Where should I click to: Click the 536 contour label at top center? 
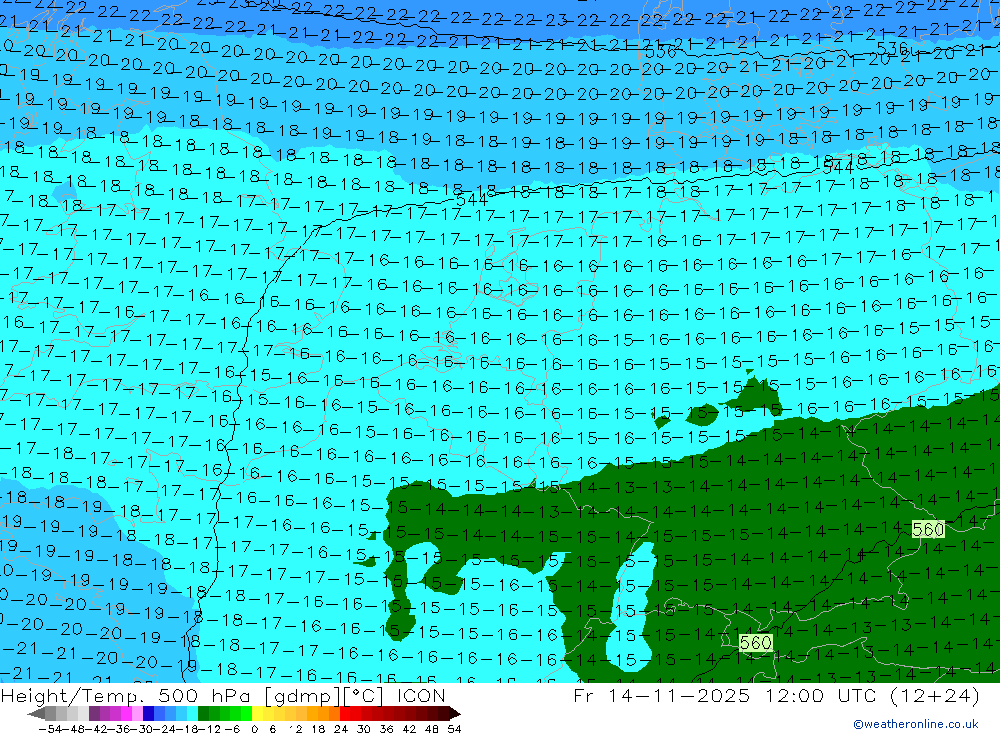click(660, 52)
